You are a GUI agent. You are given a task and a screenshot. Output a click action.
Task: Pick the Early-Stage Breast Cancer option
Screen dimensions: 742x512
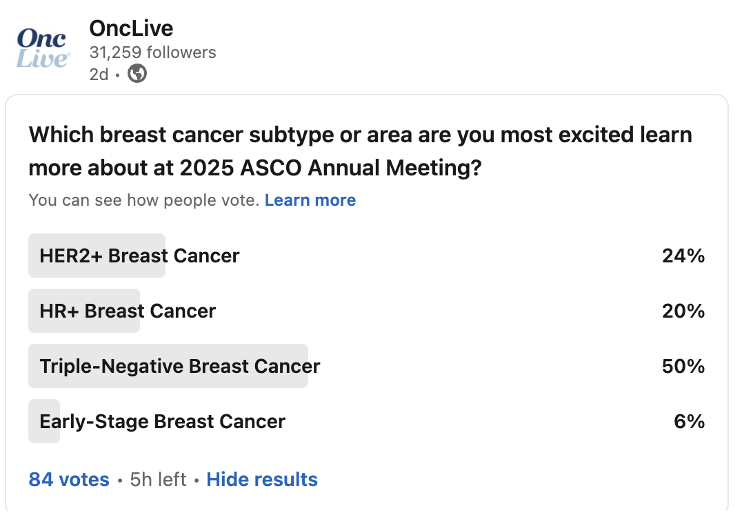coord(162,421)
